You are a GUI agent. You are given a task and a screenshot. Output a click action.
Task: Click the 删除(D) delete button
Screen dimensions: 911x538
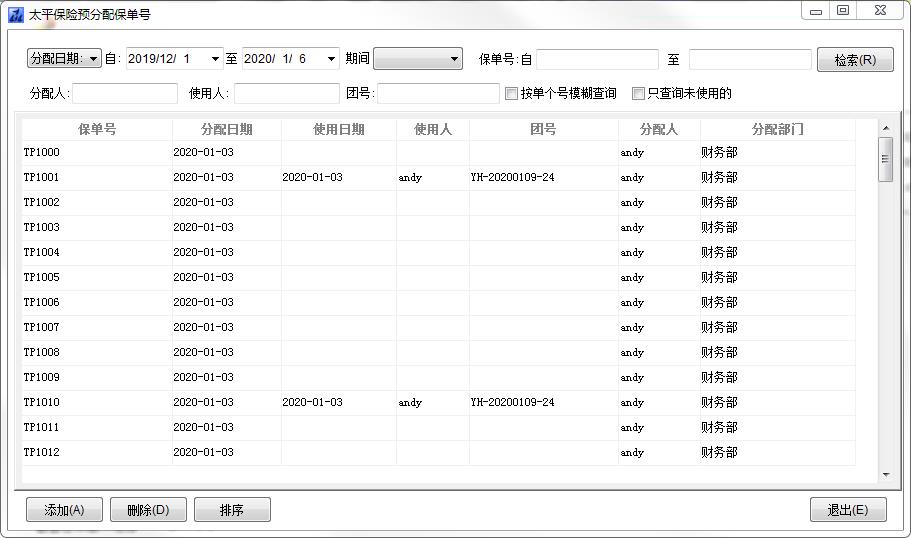tap(147, 510)
